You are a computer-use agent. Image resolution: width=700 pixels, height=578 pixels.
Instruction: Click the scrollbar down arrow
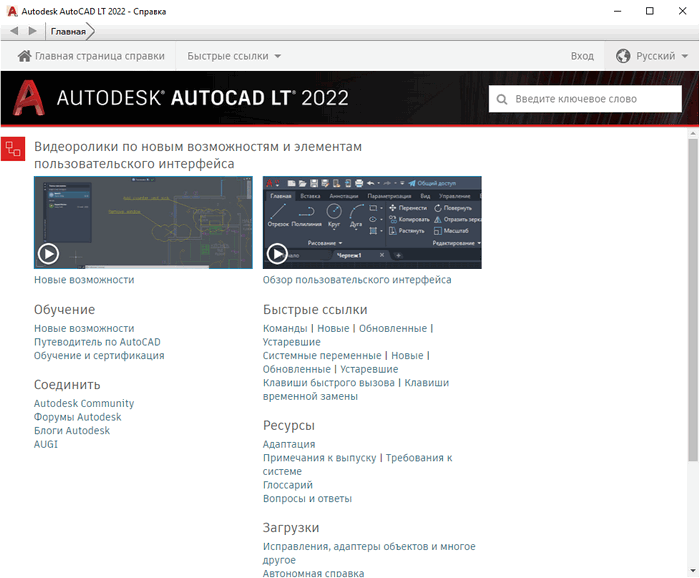pyautogui.click(x=693, y=571)
